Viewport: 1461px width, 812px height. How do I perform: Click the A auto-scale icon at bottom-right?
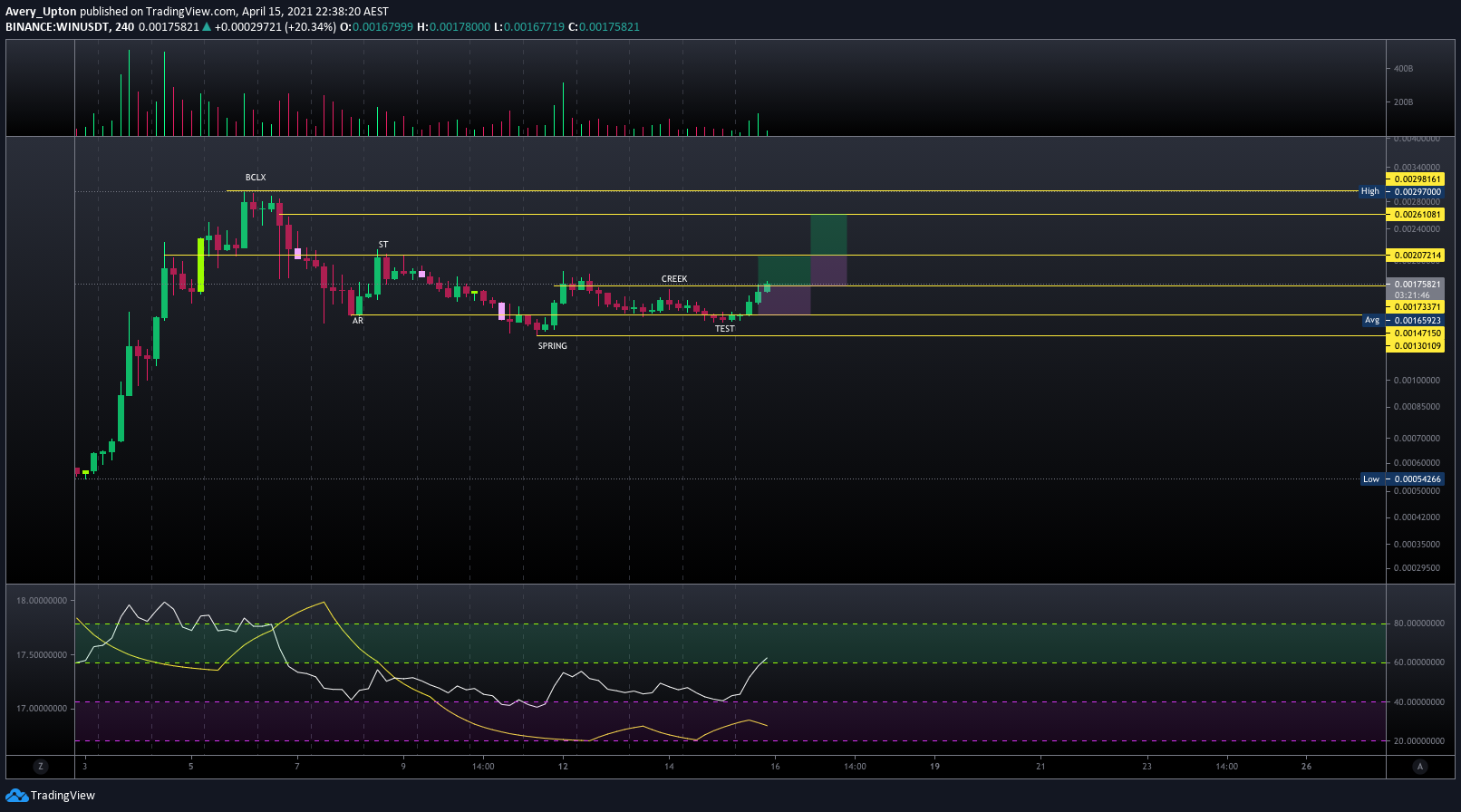pos(1419,767)
